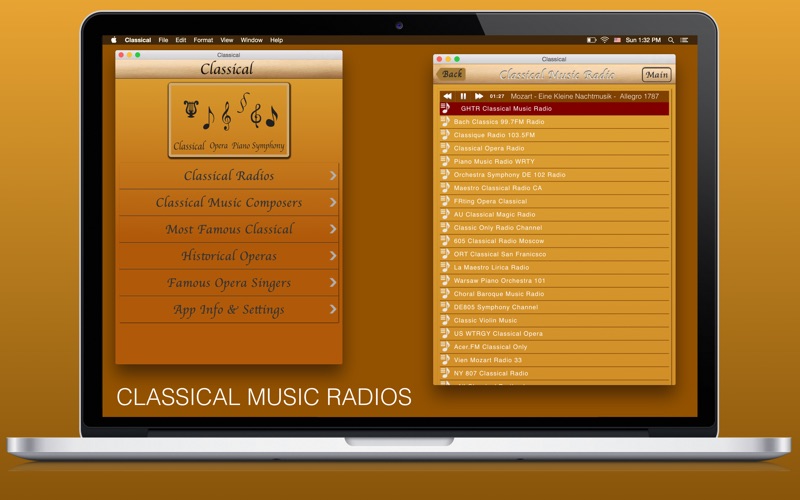
Task: Expand the Classical Music Composers arrow
Action: tap(333, 203)
